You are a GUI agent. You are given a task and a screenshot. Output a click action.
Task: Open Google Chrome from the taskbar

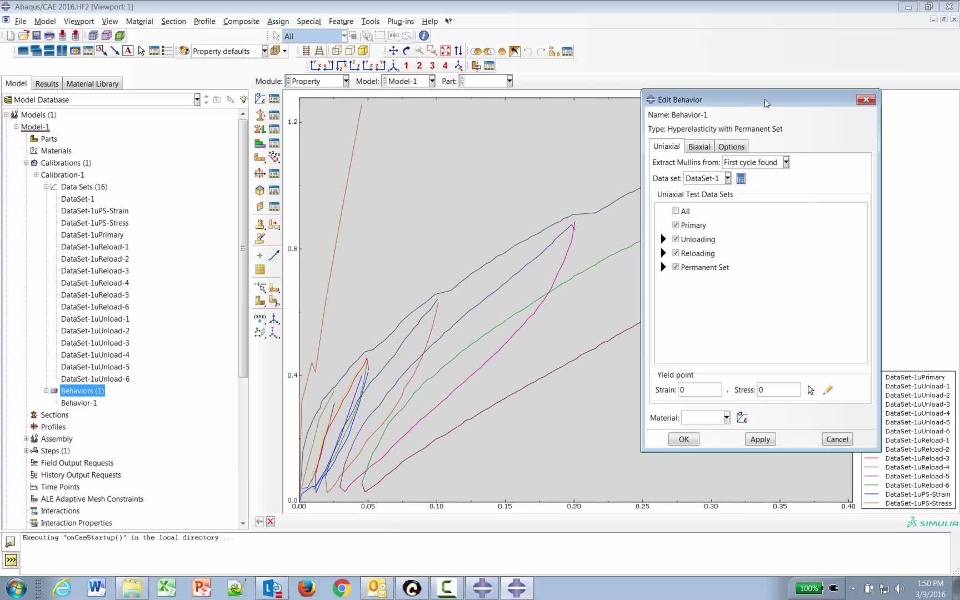point(342,588)
